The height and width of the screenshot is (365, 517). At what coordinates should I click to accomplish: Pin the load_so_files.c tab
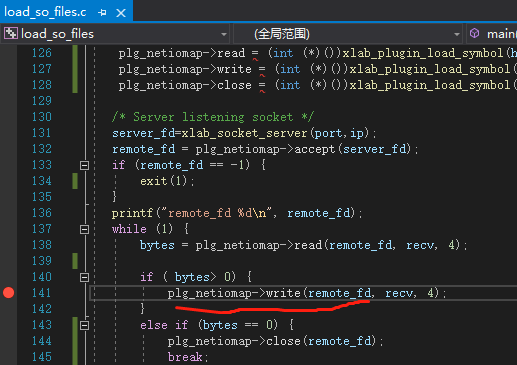pos(102,13)
